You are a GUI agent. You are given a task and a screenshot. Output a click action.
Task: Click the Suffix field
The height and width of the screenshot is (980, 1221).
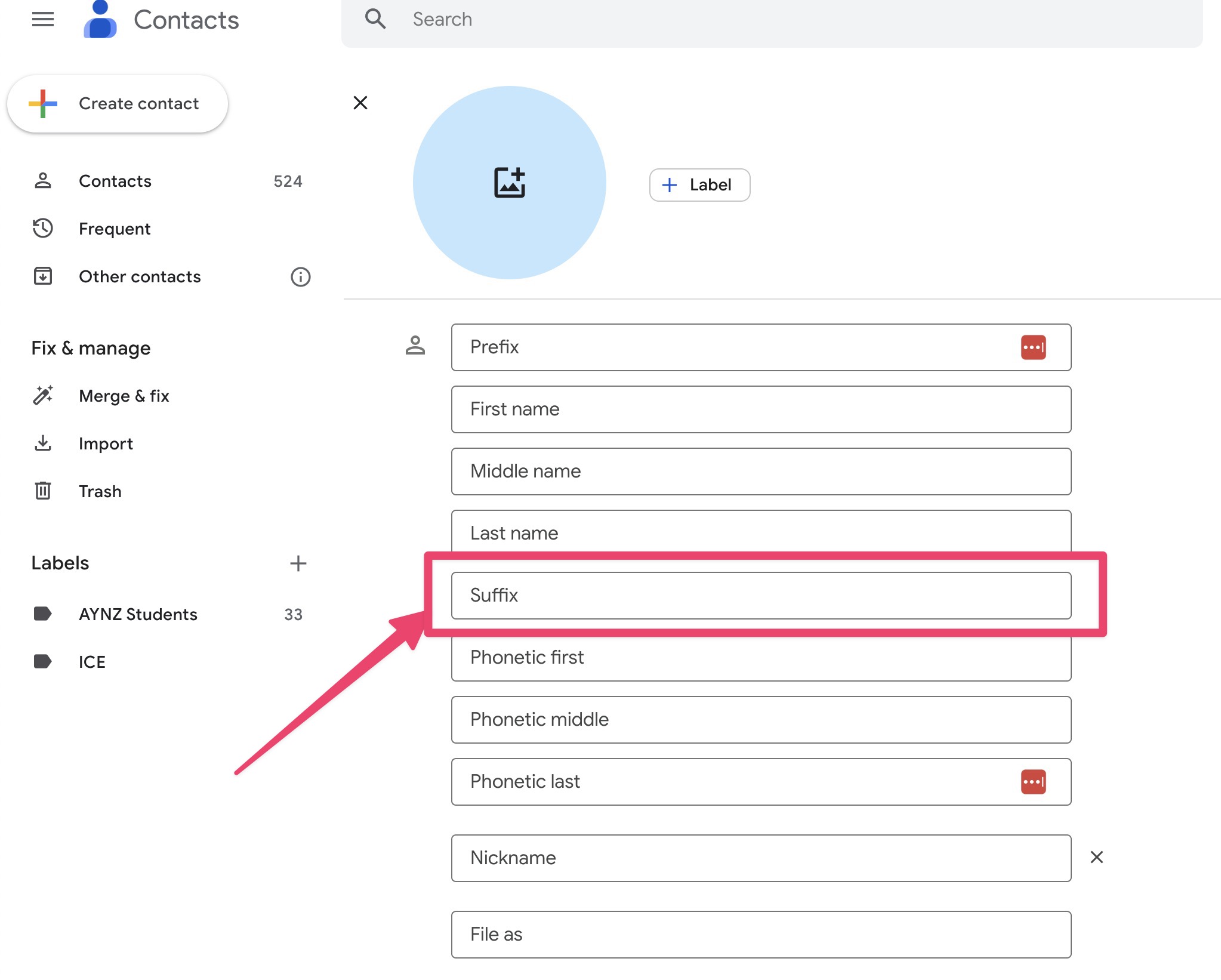tap(761, 596)
